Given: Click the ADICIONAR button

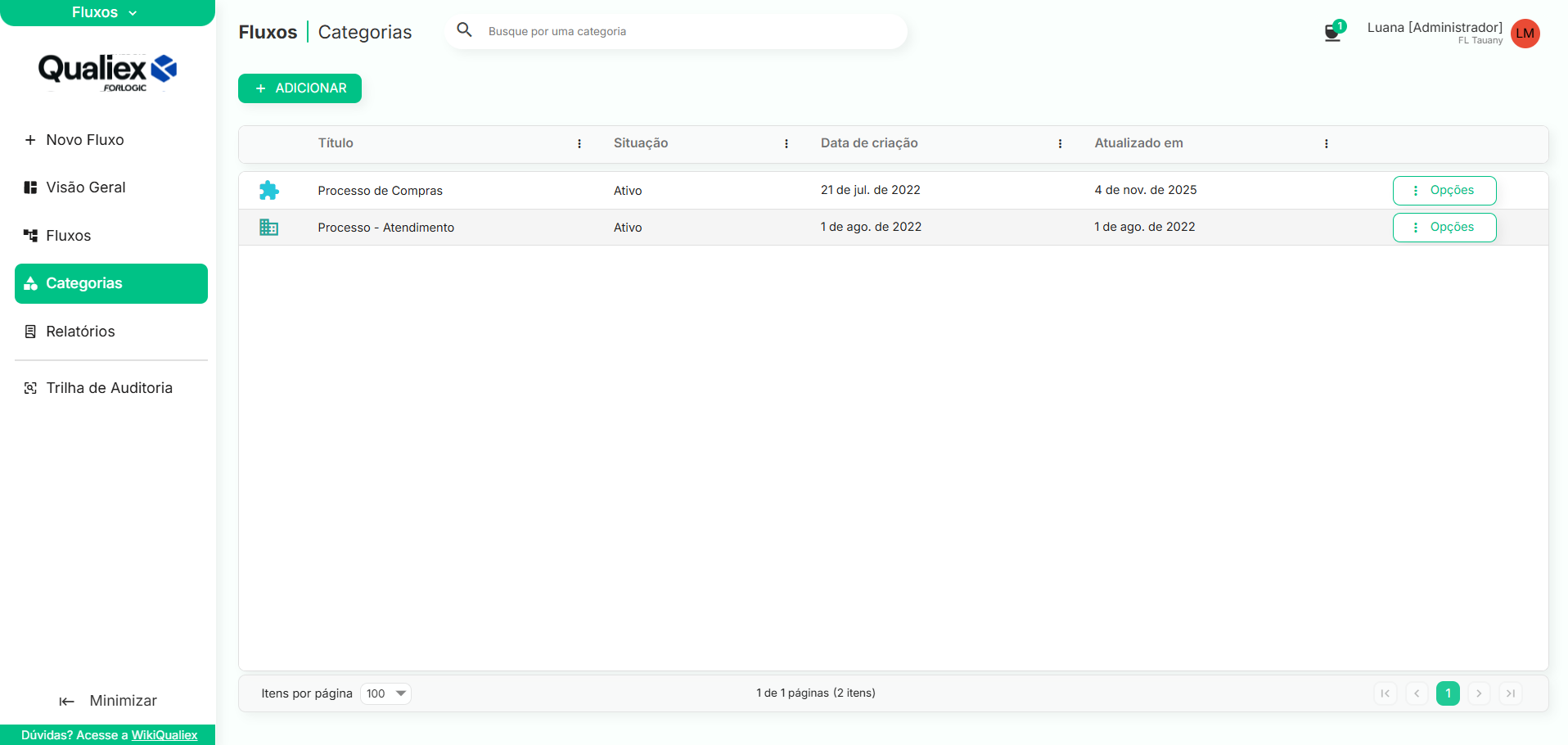Looking at the screenshot, I should point(300,88).
